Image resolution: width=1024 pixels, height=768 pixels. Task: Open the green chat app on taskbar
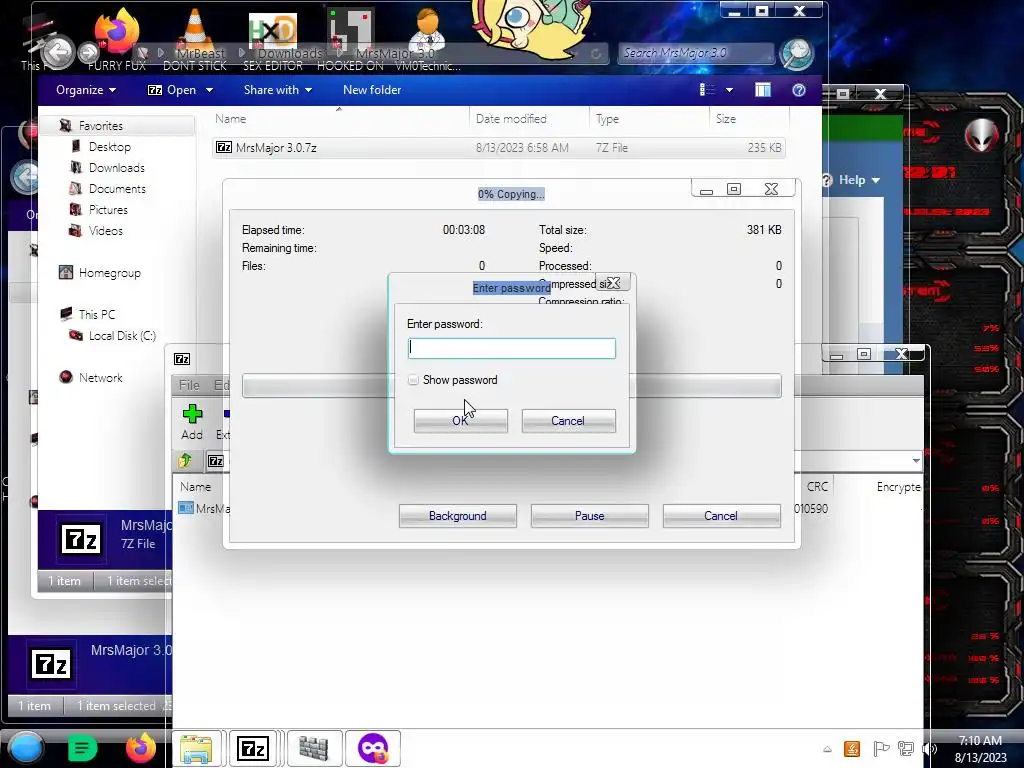(82, 748)
